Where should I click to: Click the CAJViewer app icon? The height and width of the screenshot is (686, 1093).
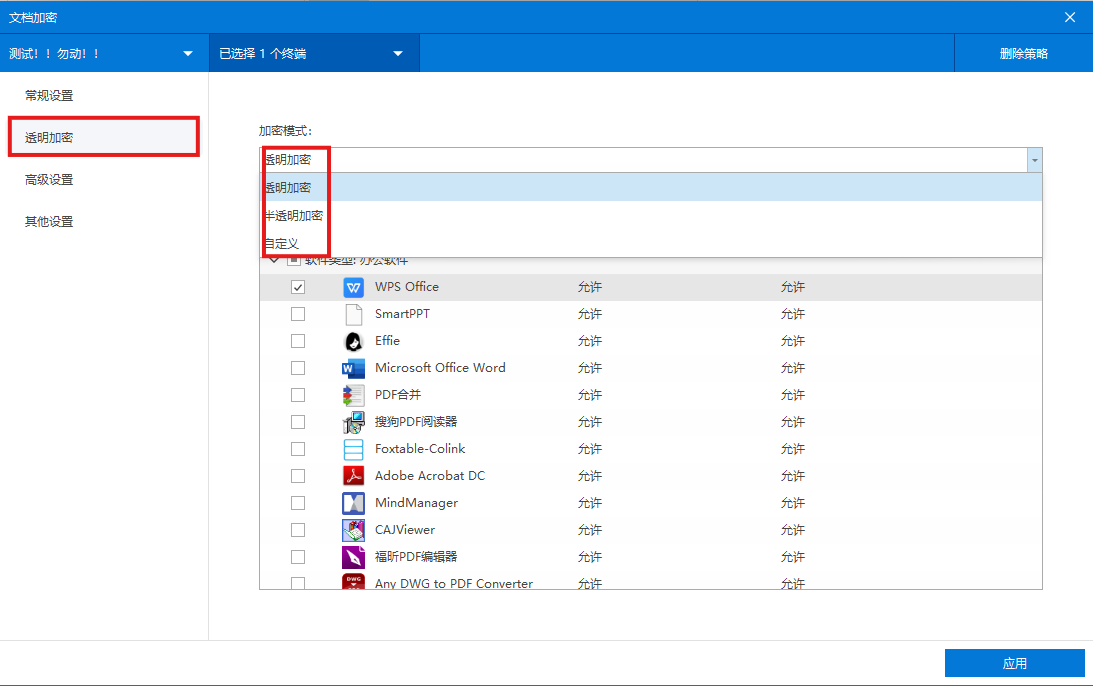point(353,530)
